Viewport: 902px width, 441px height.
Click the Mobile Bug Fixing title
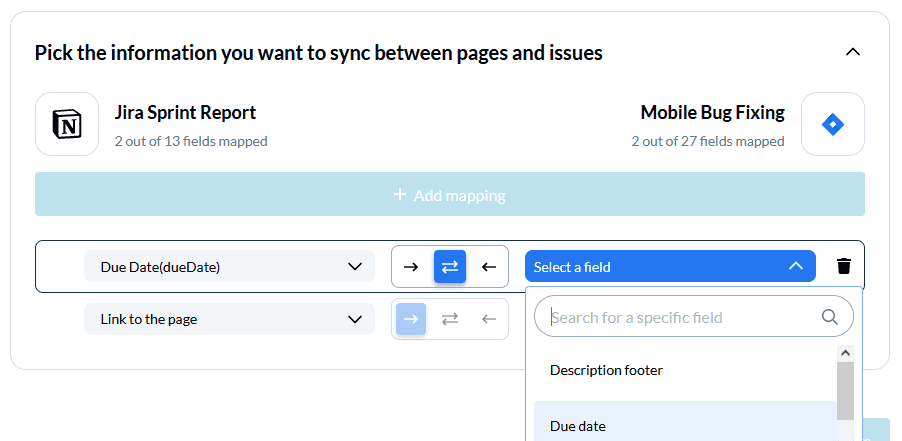point(713,112)
